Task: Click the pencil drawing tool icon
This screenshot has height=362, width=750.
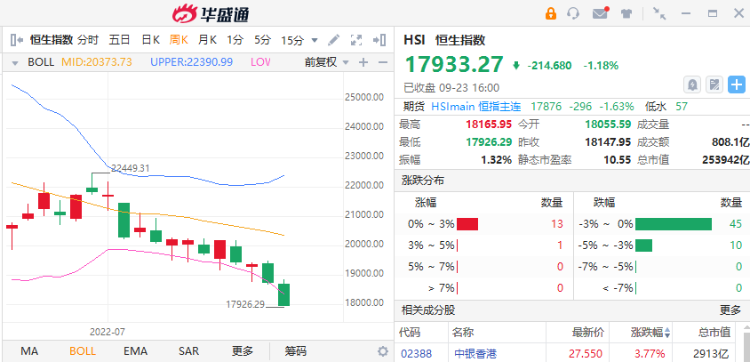Action: 334,40
